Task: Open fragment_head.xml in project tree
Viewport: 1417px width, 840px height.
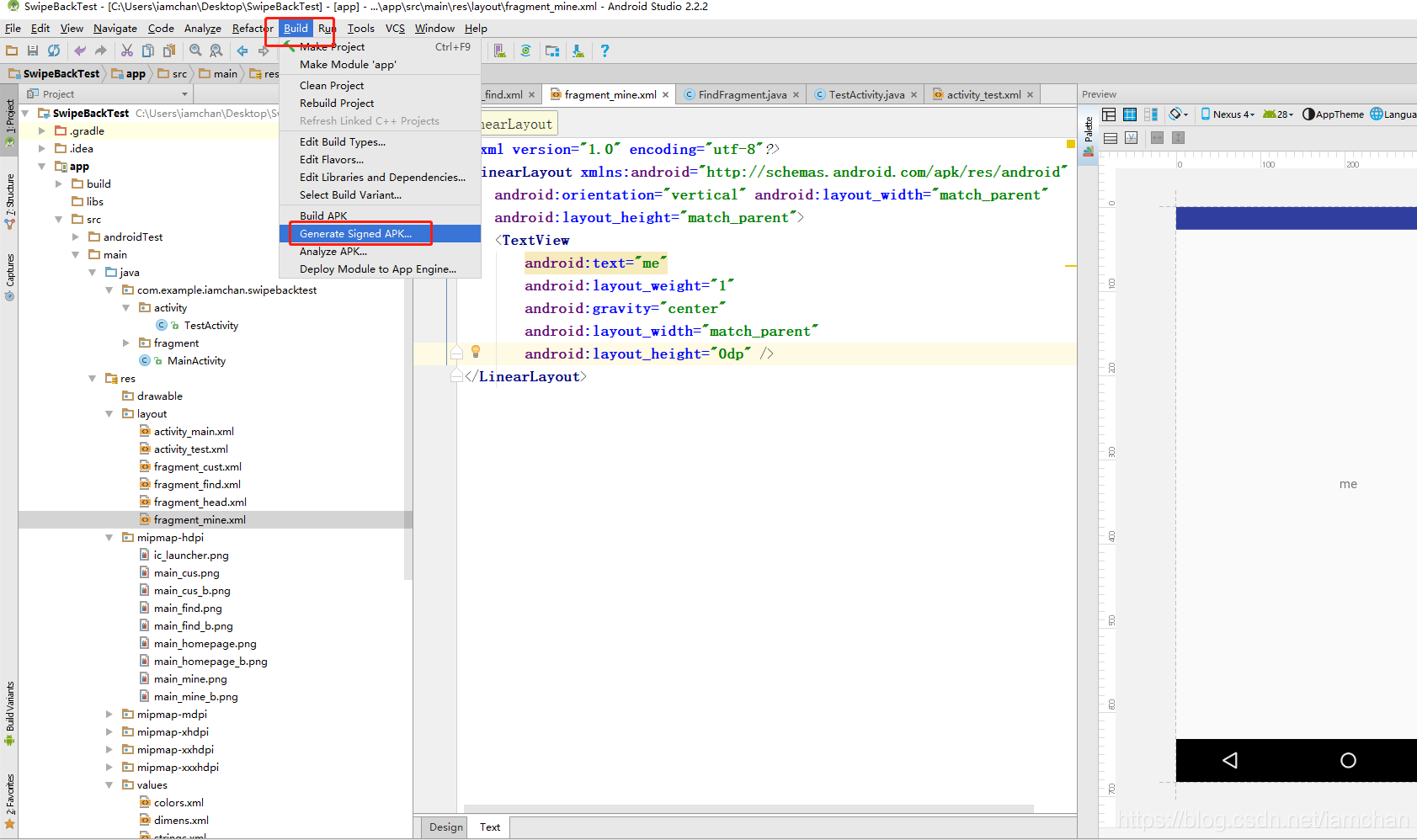Action: coord(200,502)
